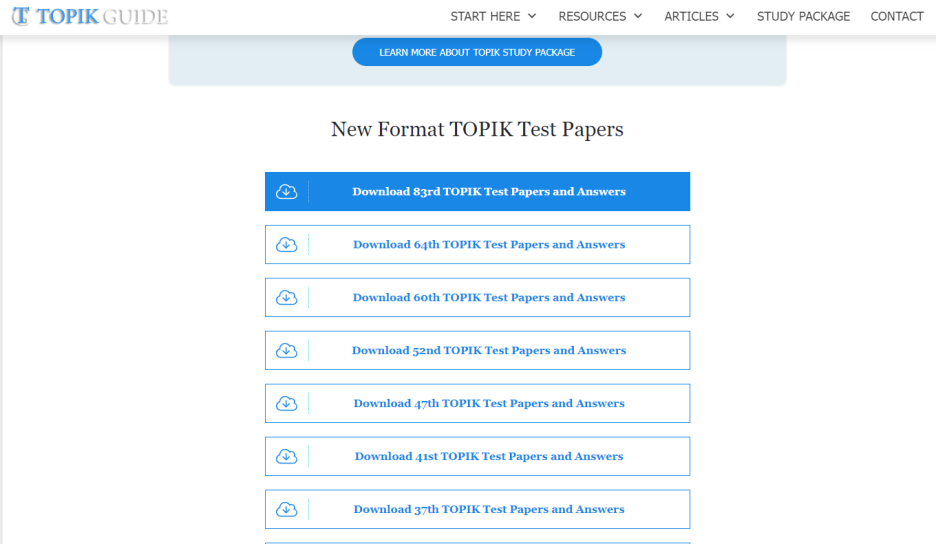Download 64th TOPIK Test Papers and Answers
This screenshot has width=936, height=544.
[478, 245]
